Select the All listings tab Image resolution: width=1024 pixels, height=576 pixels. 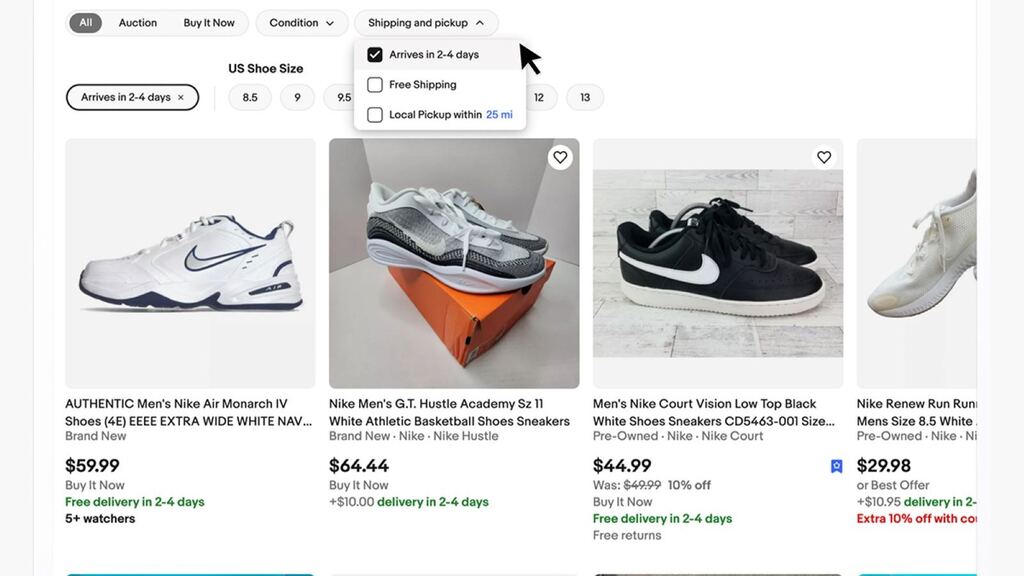[86, 23]
